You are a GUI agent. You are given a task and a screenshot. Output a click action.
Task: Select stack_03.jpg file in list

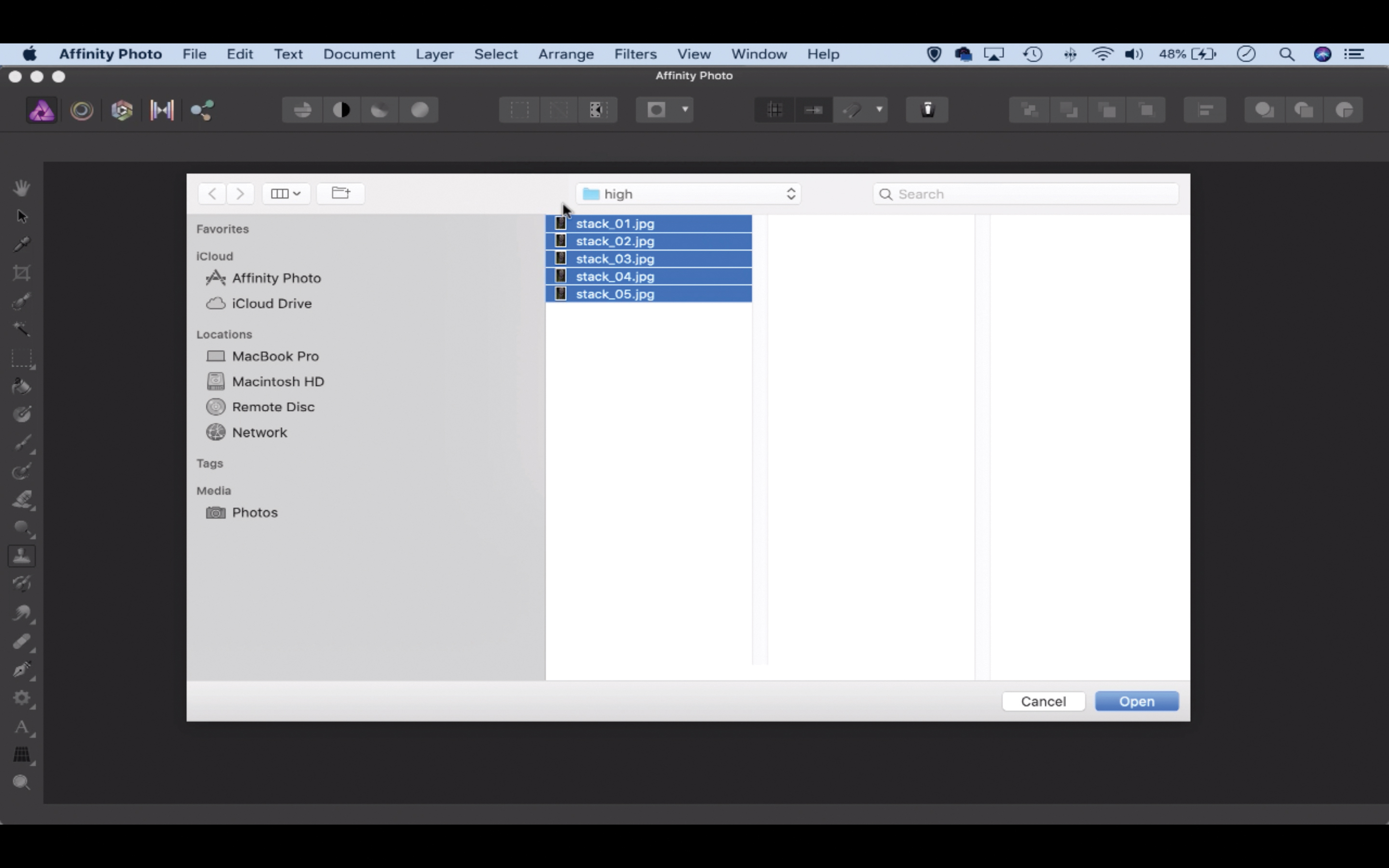(x=615, y=259)
